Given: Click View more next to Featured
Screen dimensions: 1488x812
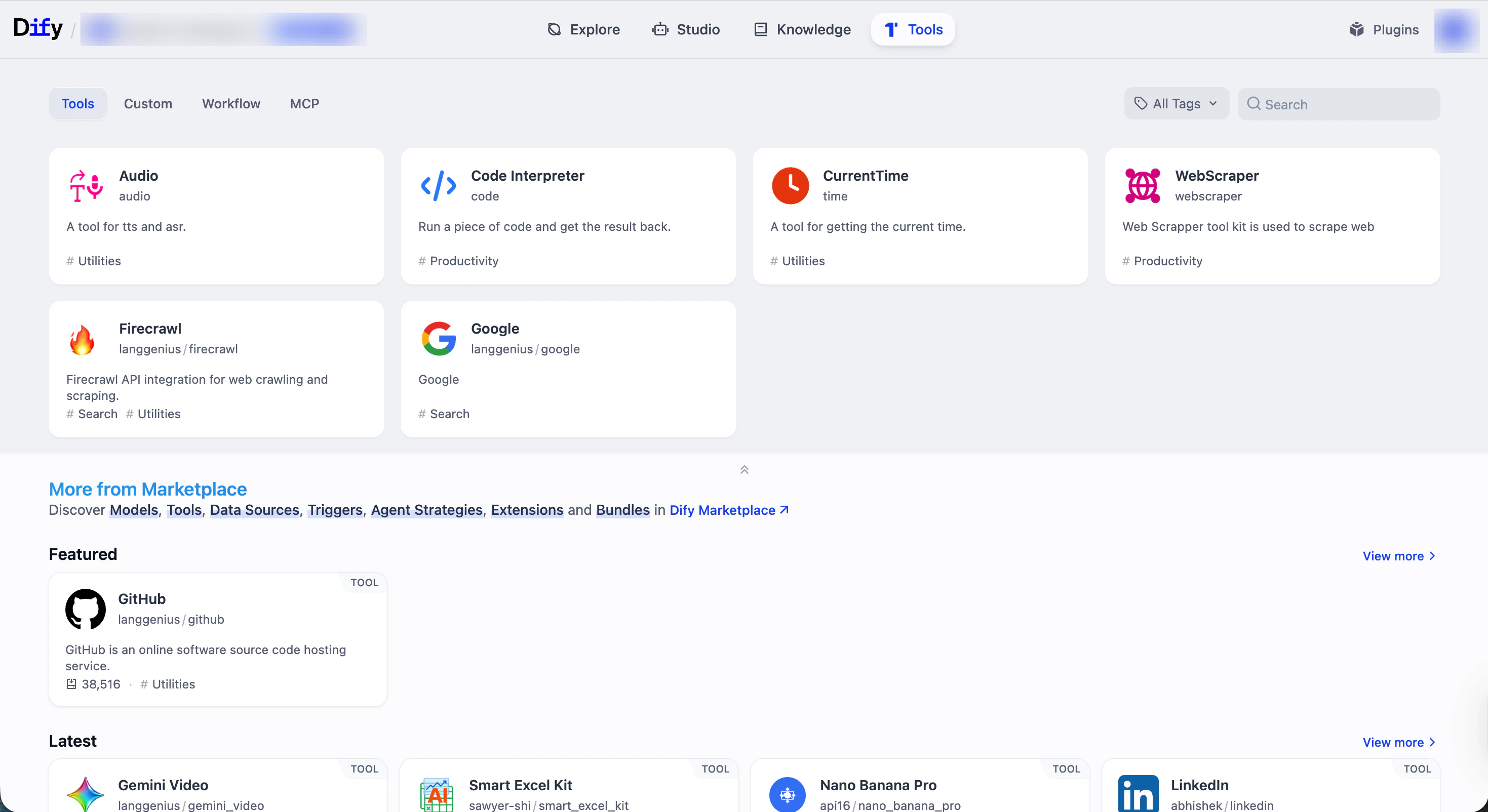Looking at the screenshot, I should [x=1398, y=556].
